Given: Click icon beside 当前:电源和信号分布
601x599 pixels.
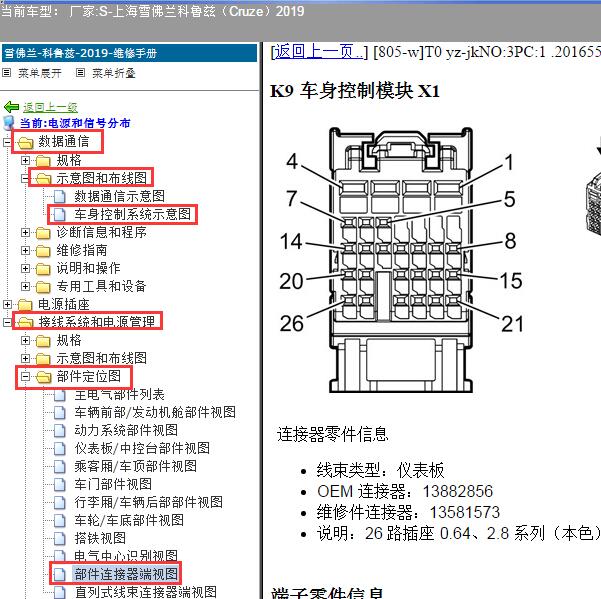Looking at the screenshot, I should [9, 123].
